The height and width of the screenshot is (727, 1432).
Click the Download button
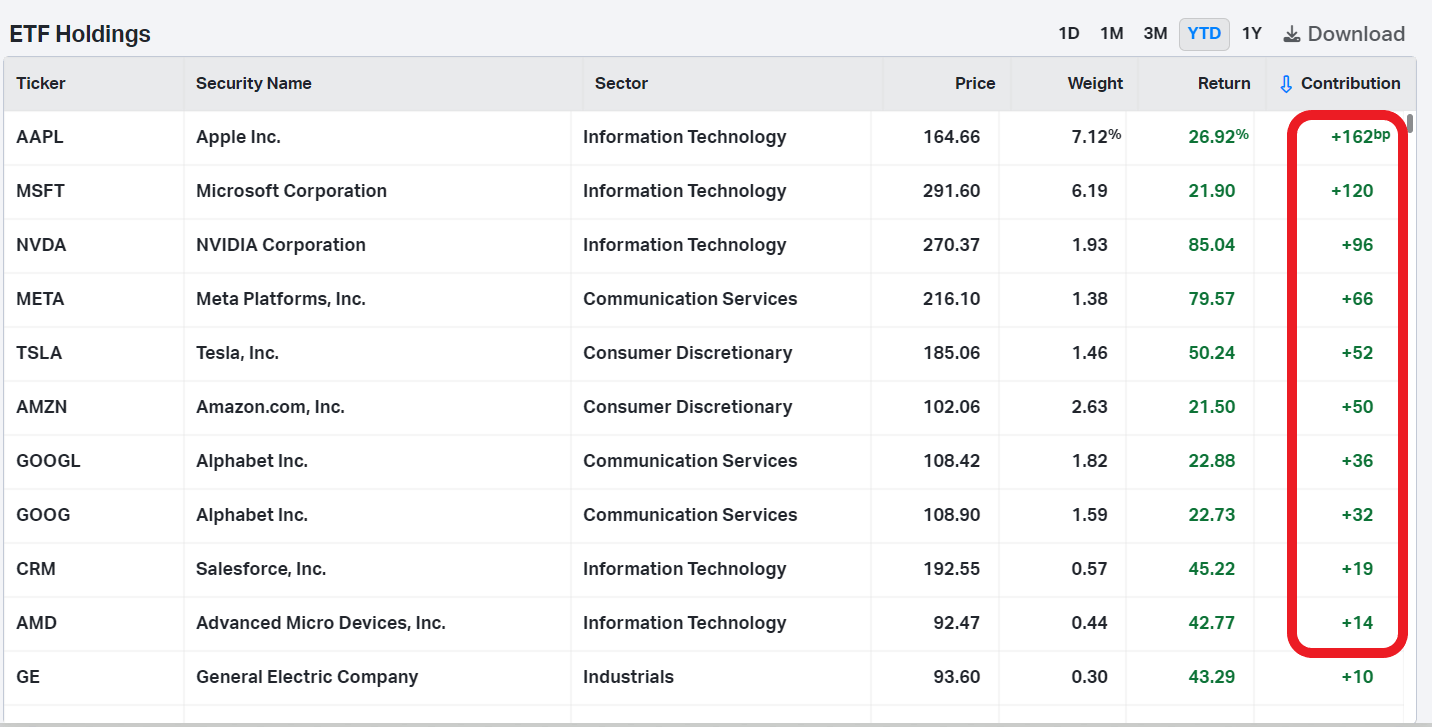click(1344, 33)
